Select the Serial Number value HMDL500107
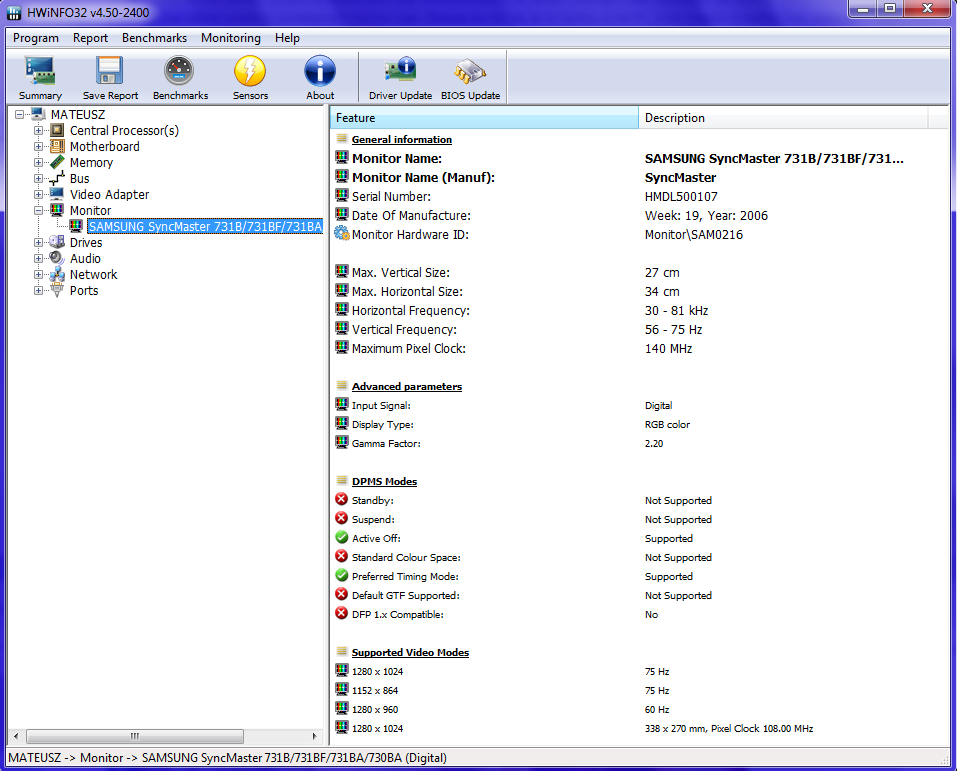Image resolution: width=957 pixels, height=771 pixels. click(681, 197)
